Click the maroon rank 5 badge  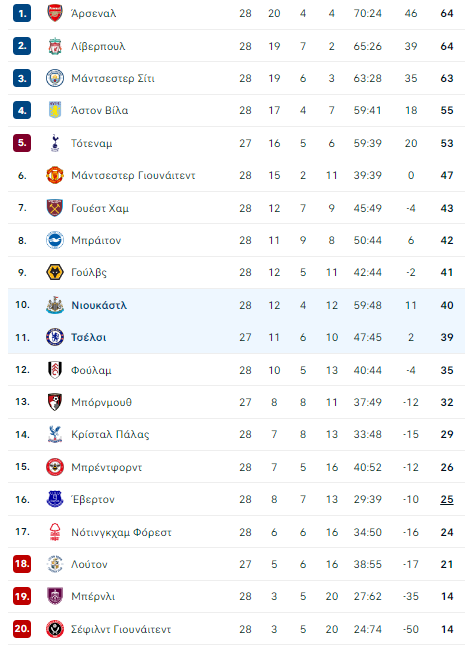(22, 143)
